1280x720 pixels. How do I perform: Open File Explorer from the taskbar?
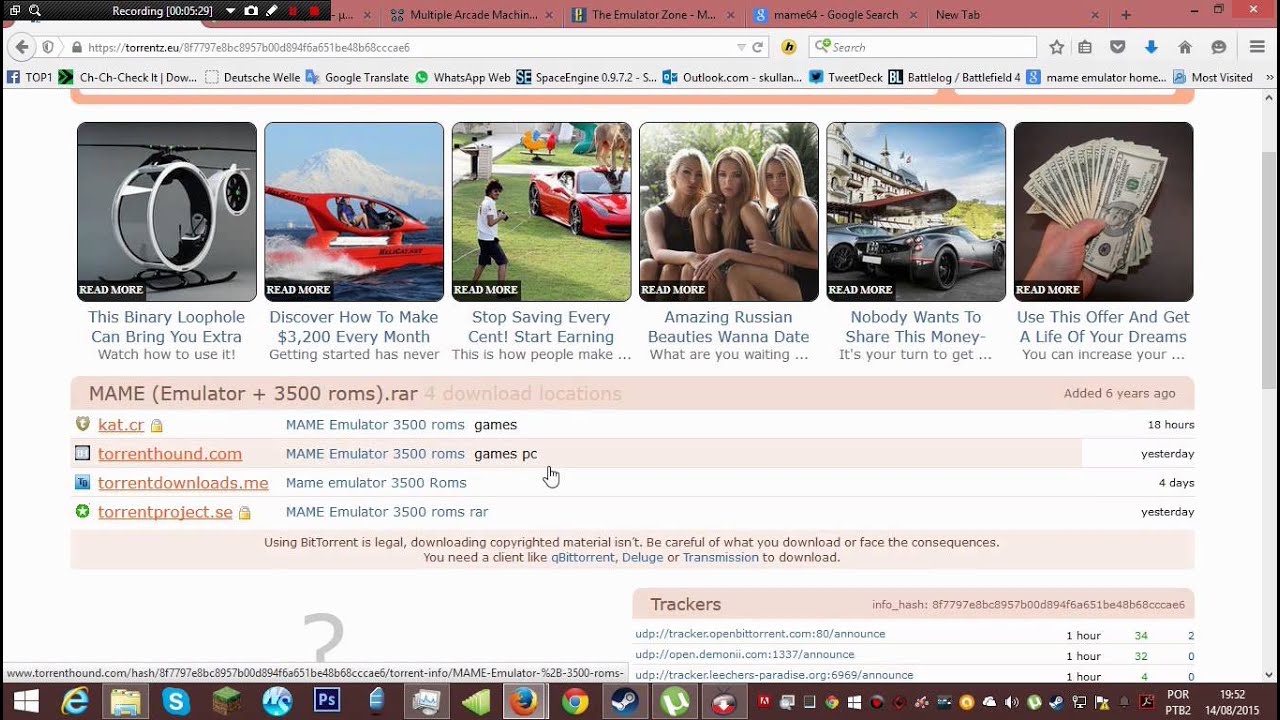tap(125, 702)
